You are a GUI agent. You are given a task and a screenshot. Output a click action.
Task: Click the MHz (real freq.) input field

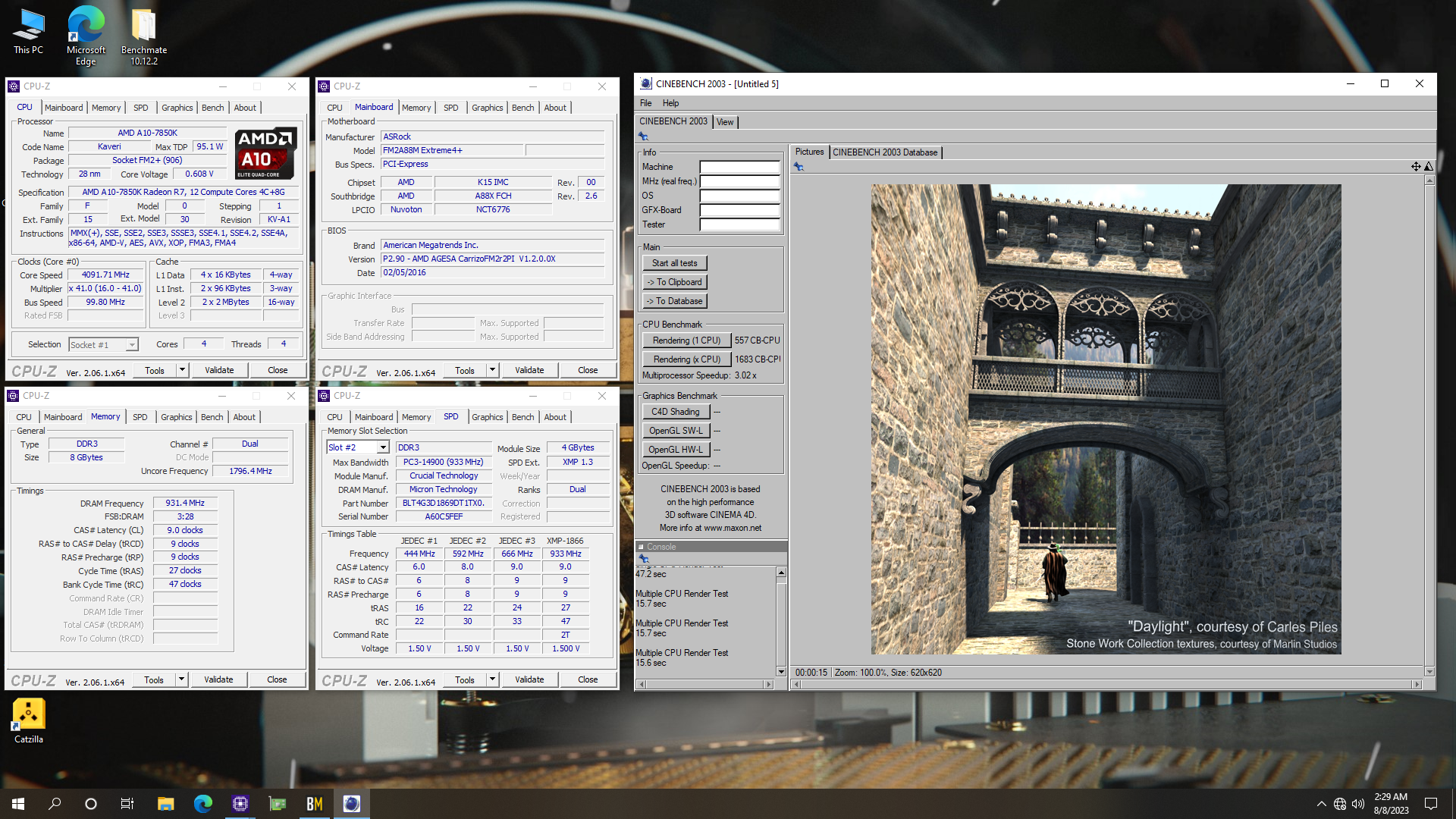739,181
